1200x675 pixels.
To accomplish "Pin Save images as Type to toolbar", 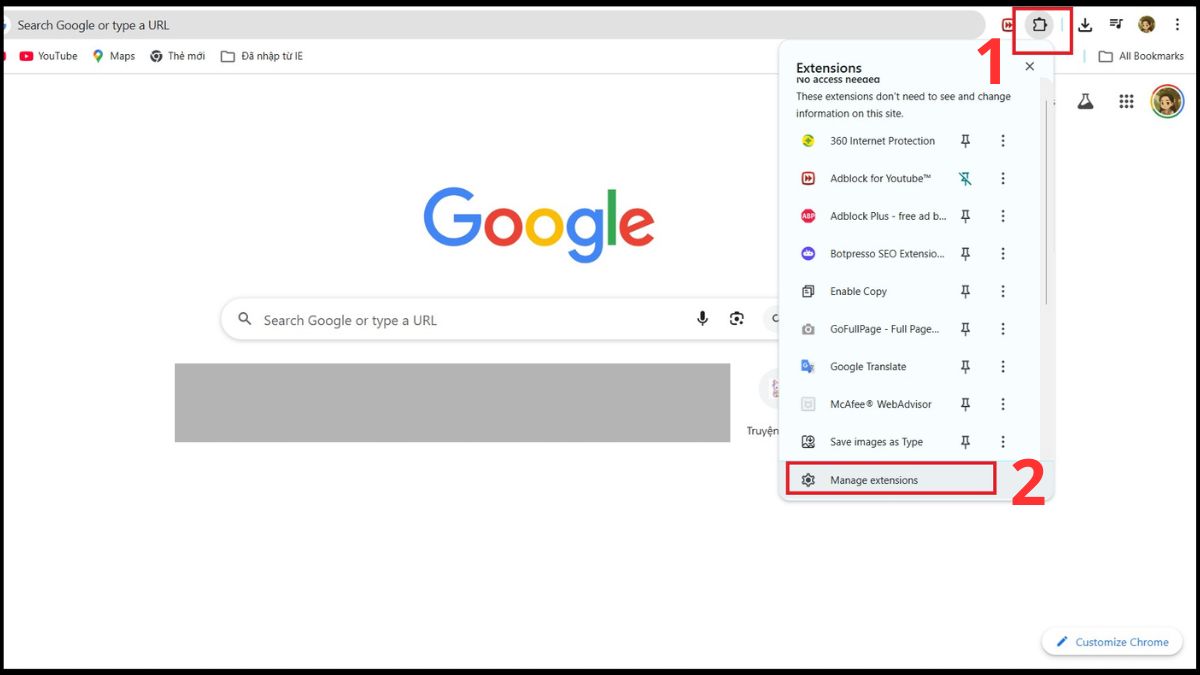I will point(965,442).
